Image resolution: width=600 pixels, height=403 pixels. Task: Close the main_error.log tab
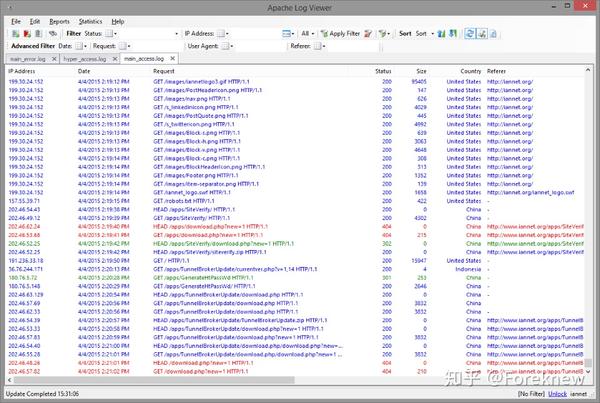click(54, 59)
